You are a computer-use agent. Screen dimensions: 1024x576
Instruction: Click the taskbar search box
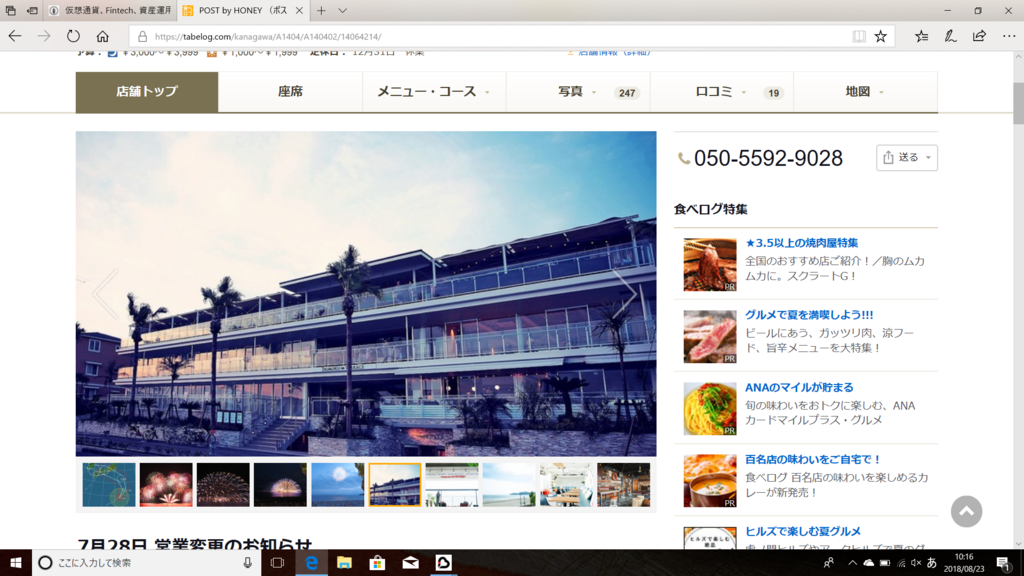(x=146, y=562)
